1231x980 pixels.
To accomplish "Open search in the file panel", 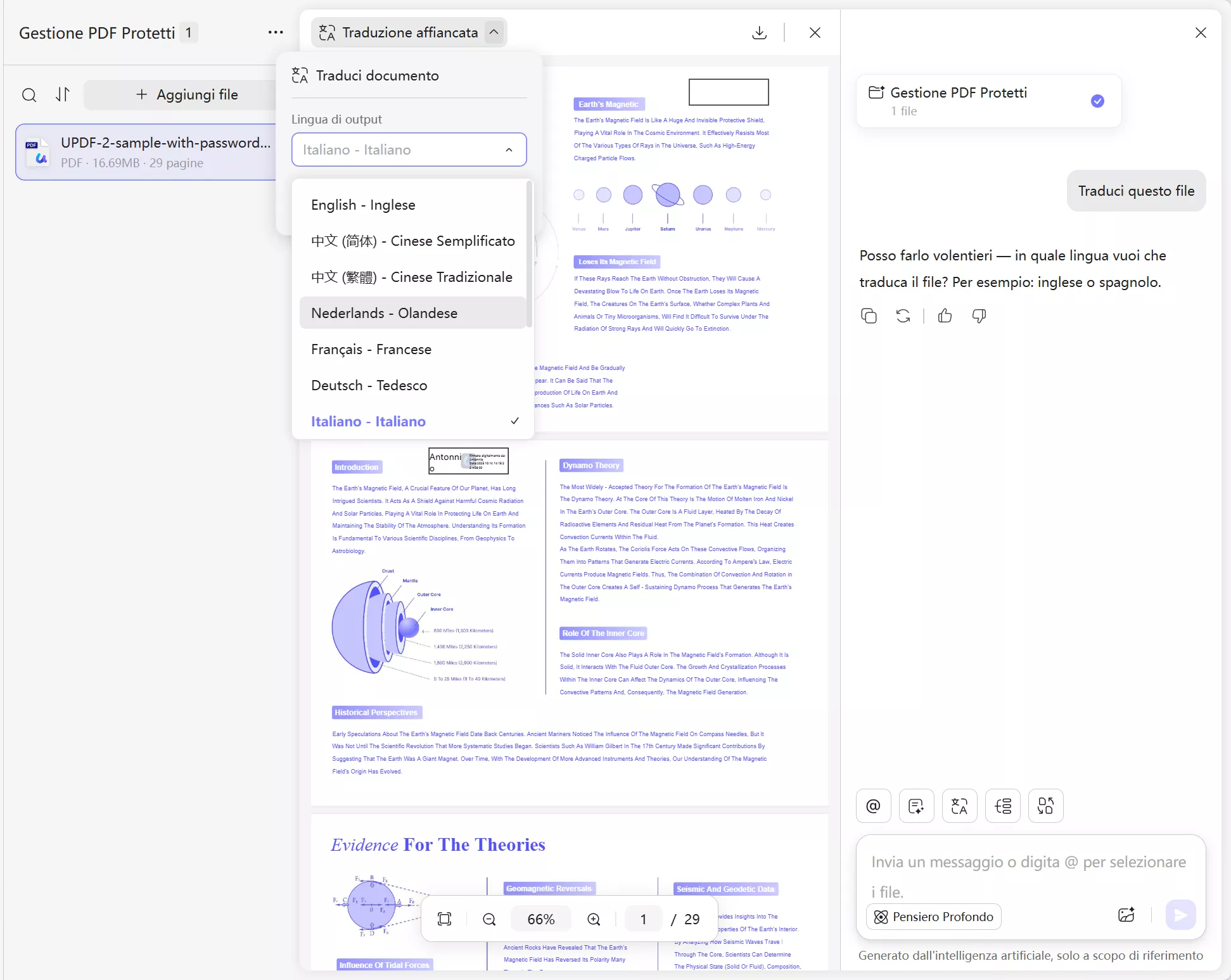I will click(29, 94).
